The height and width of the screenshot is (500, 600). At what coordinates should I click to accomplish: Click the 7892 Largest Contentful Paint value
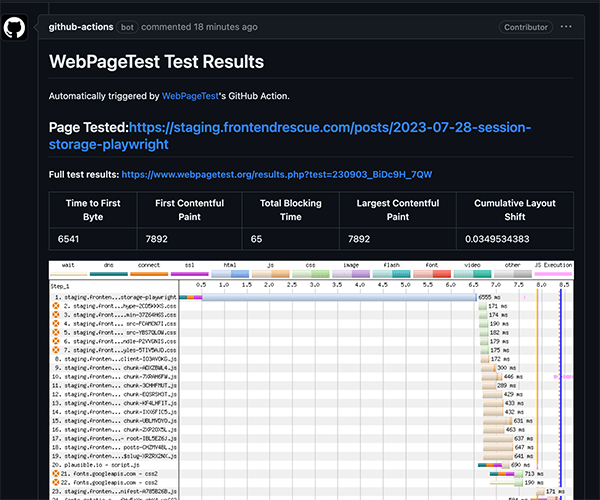[359, 239]
